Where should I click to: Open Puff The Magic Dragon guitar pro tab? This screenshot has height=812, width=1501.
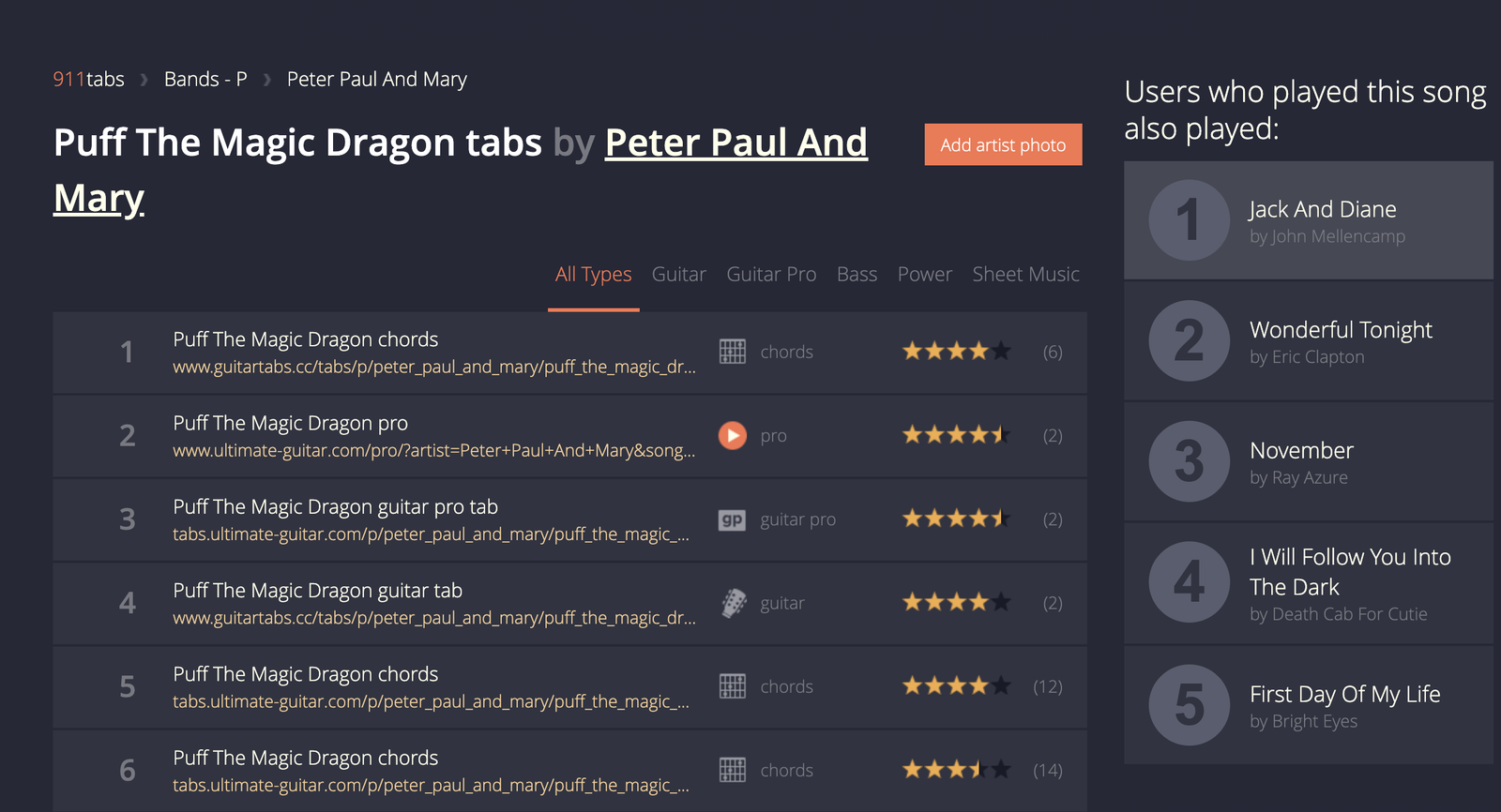(336, 507)
